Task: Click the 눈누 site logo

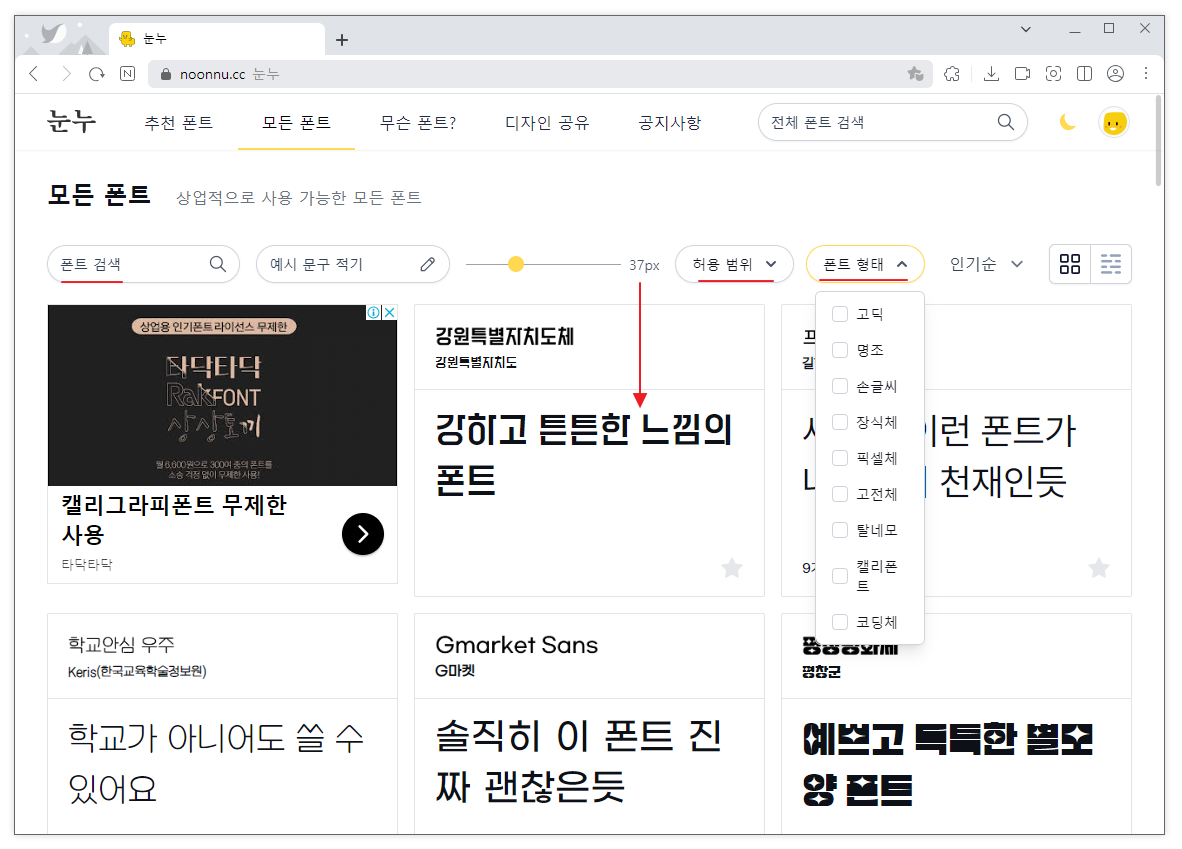Action: [x=72, y=121]
